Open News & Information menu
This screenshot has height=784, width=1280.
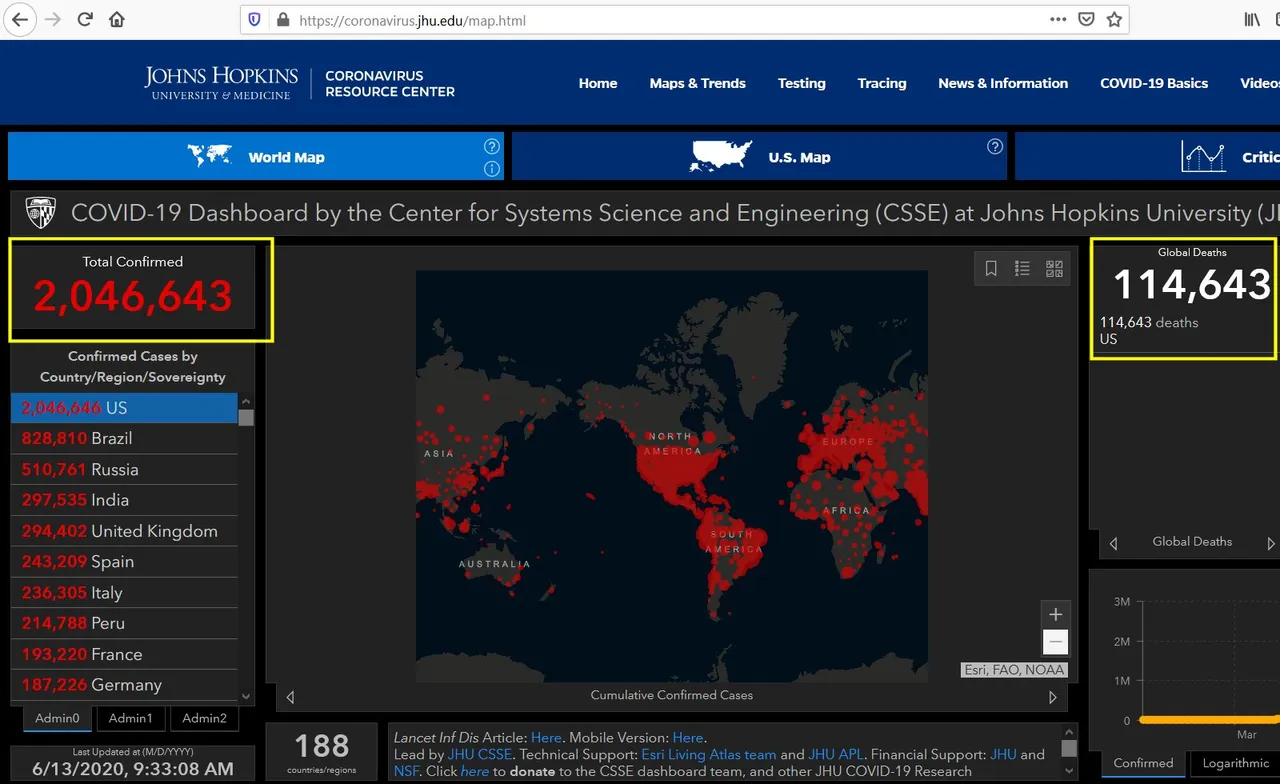pyautogui.click(x=1003, y=83)
